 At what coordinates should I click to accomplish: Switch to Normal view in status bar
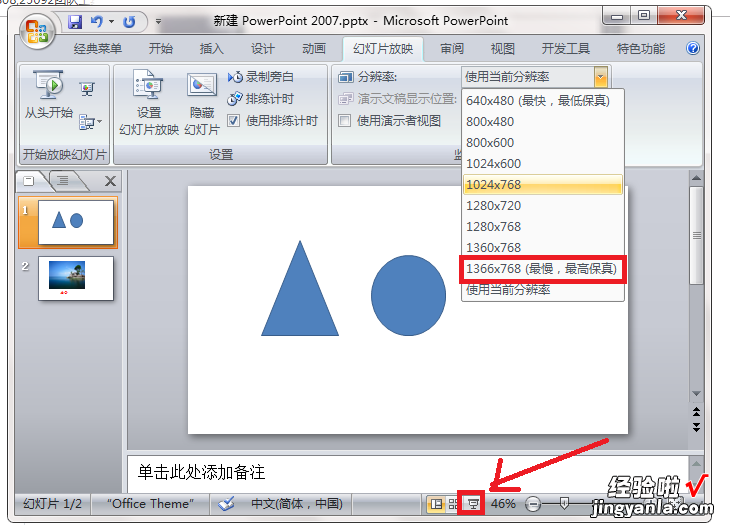pos(436,504)
